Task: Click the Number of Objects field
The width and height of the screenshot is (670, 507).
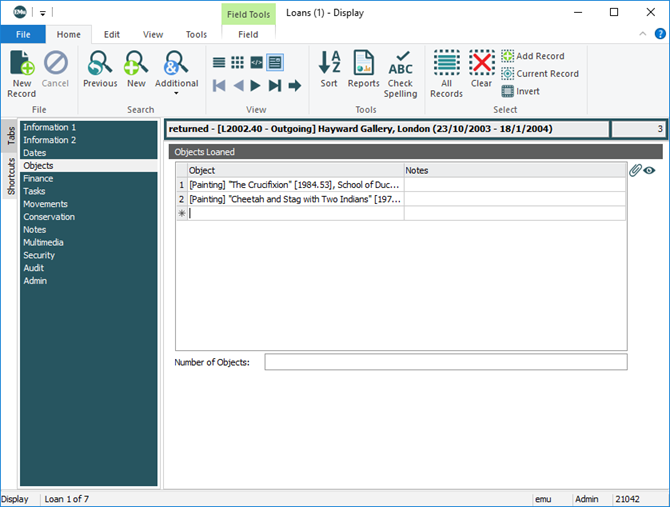Action: pos(445,362)
